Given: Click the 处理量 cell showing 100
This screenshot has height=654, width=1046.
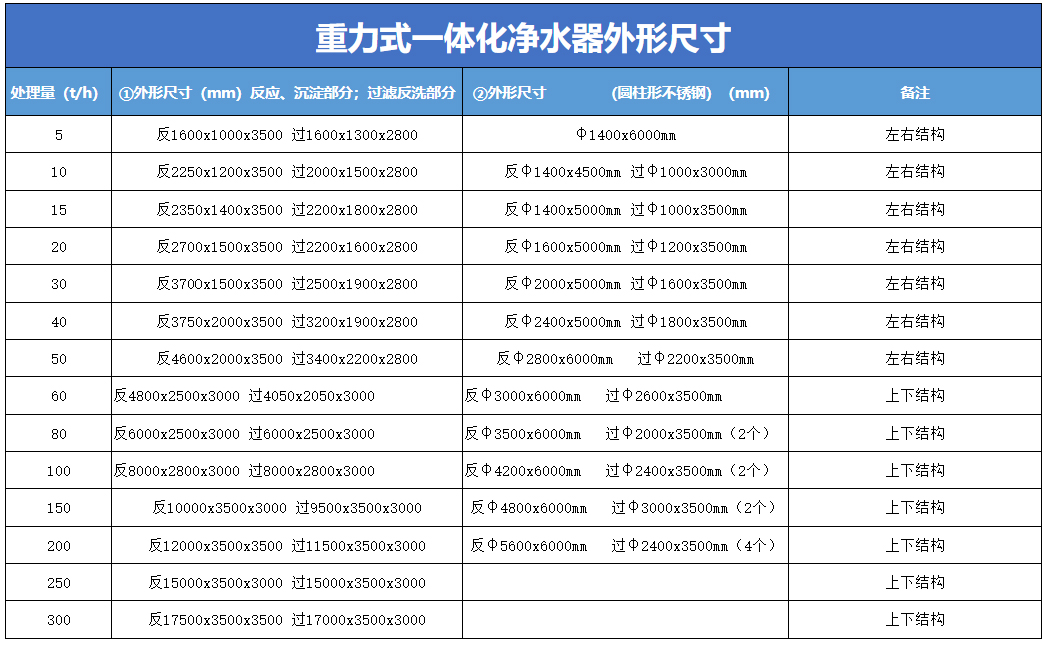Looking at the screenshot, I should [x=57, y=470].
